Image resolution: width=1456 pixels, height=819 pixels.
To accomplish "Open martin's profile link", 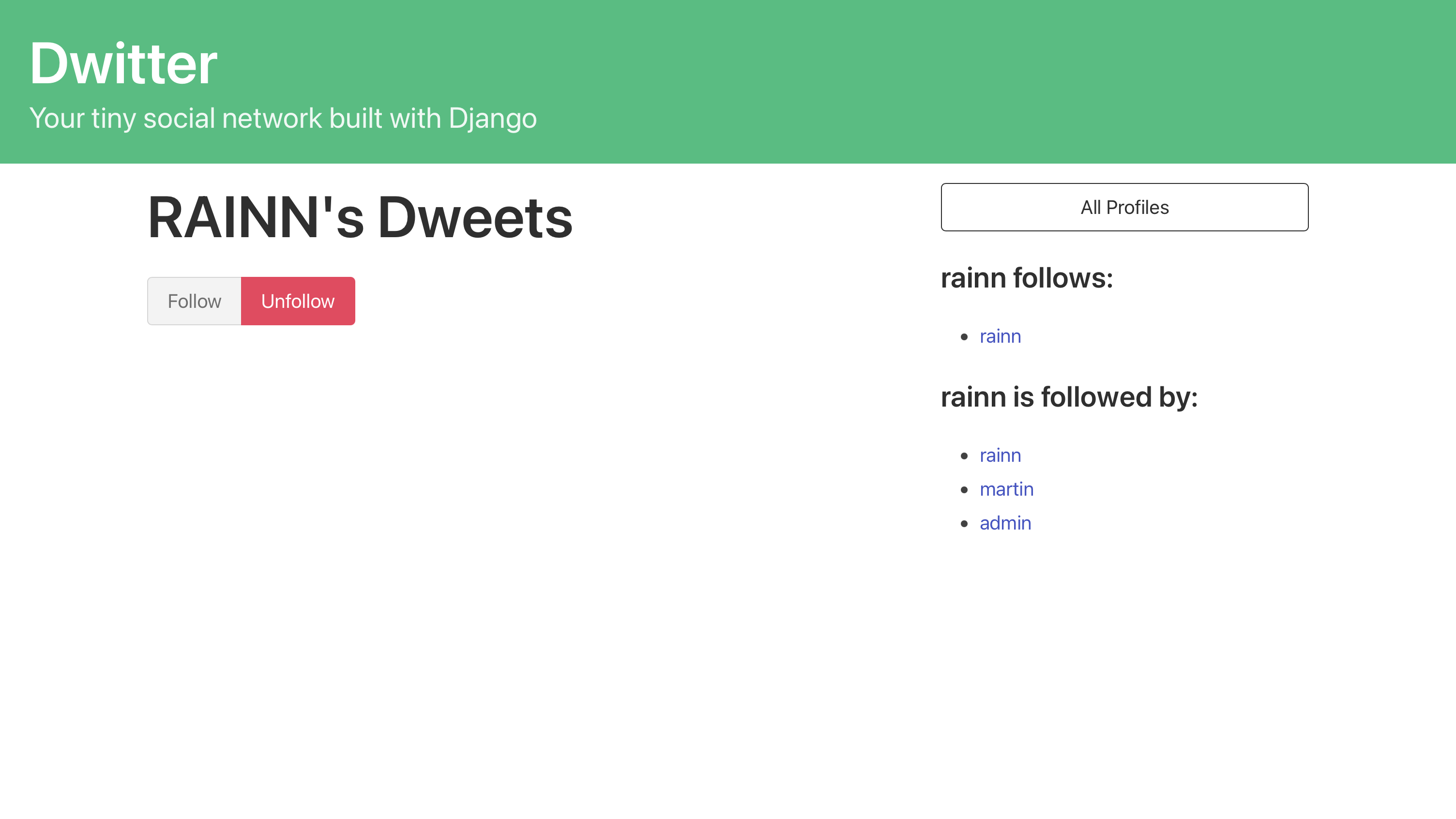I will pos(1006,489).
